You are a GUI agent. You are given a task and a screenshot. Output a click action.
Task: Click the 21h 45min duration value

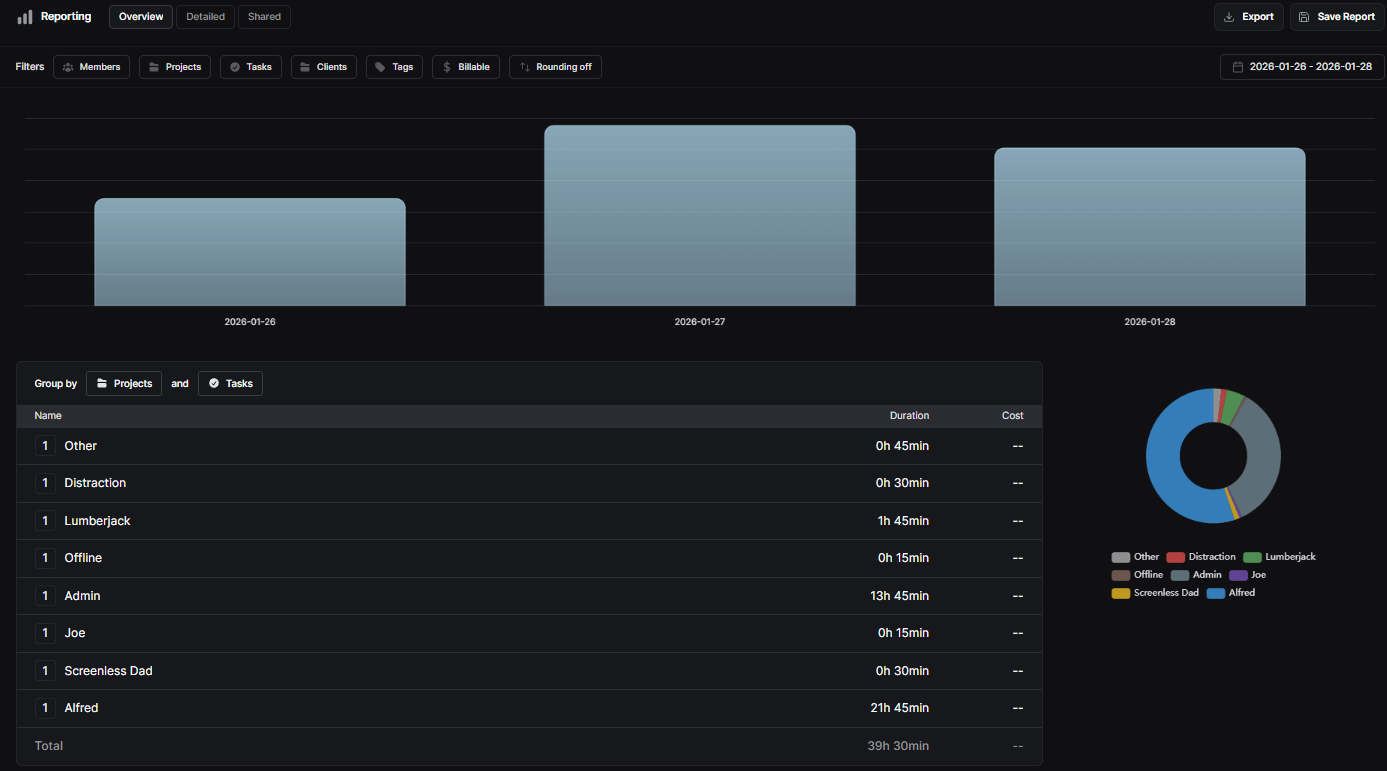coord(899,708)
